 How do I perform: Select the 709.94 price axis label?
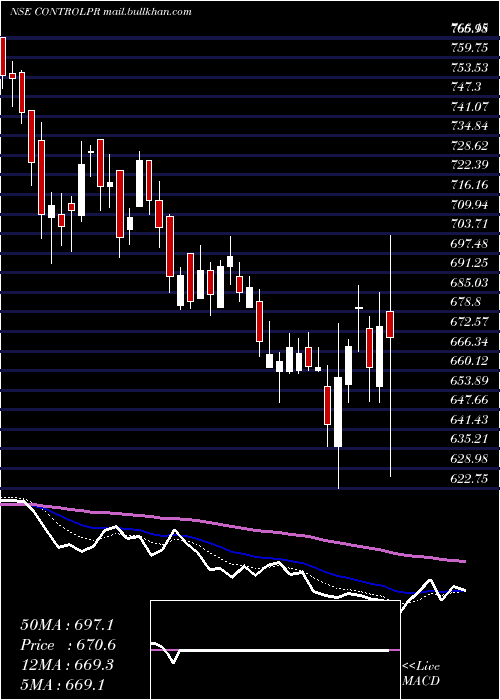tap(469, 204)
